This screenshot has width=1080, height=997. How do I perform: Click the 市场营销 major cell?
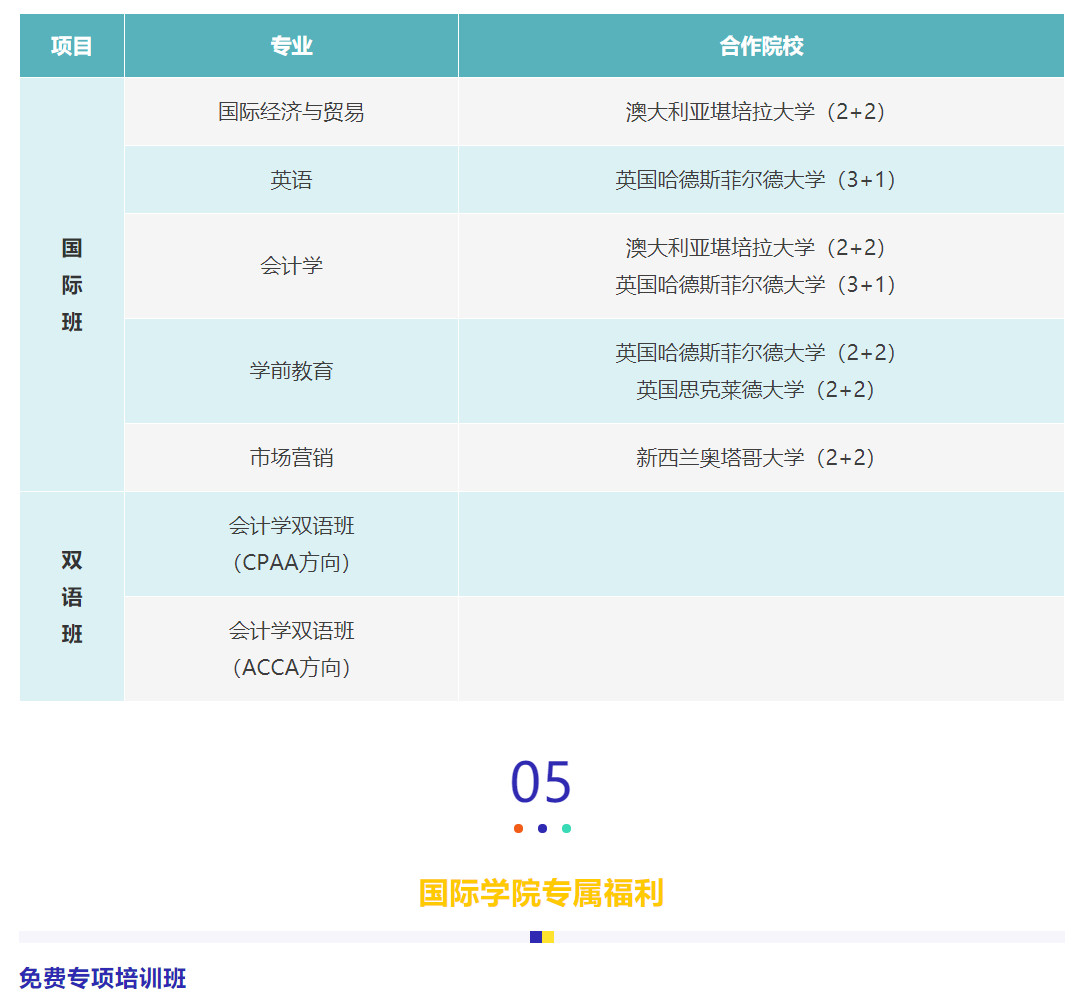(x=291, y=458)
